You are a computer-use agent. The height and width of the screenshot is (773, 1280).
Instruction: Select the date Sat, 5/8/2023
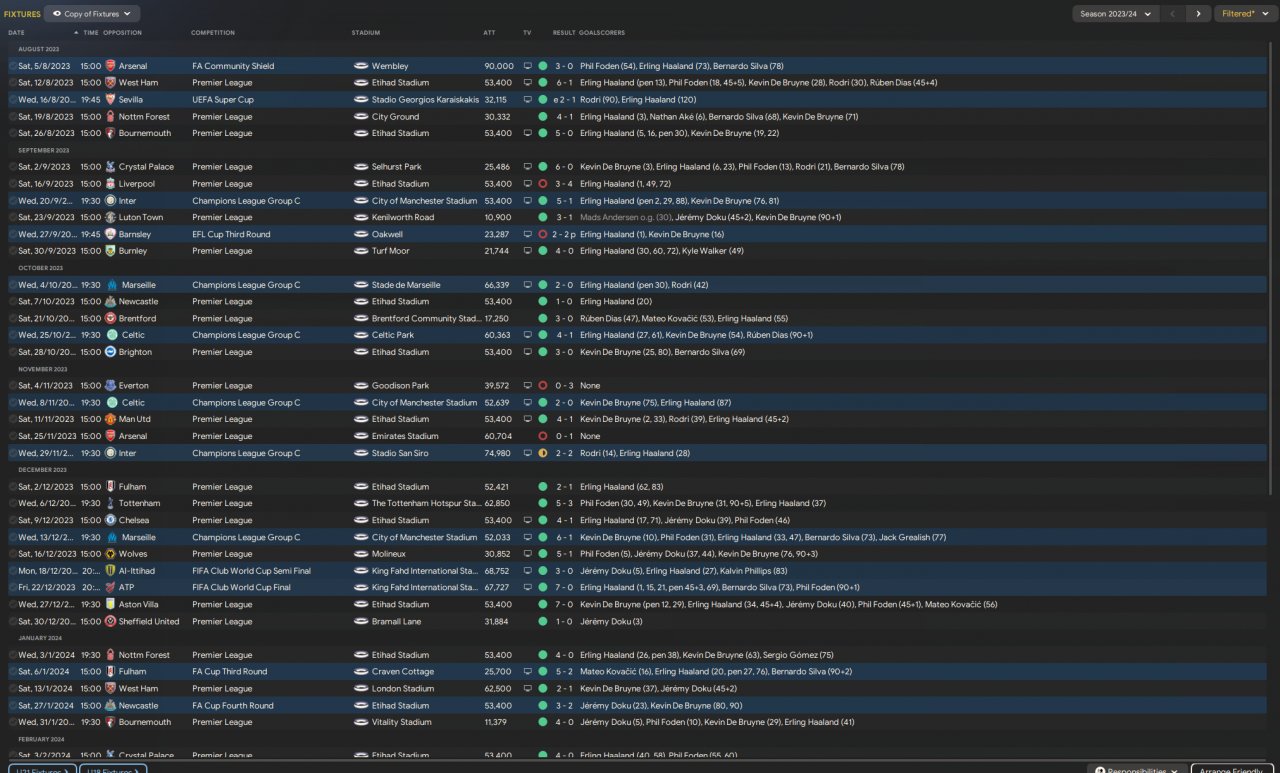(x=45, y=66)
